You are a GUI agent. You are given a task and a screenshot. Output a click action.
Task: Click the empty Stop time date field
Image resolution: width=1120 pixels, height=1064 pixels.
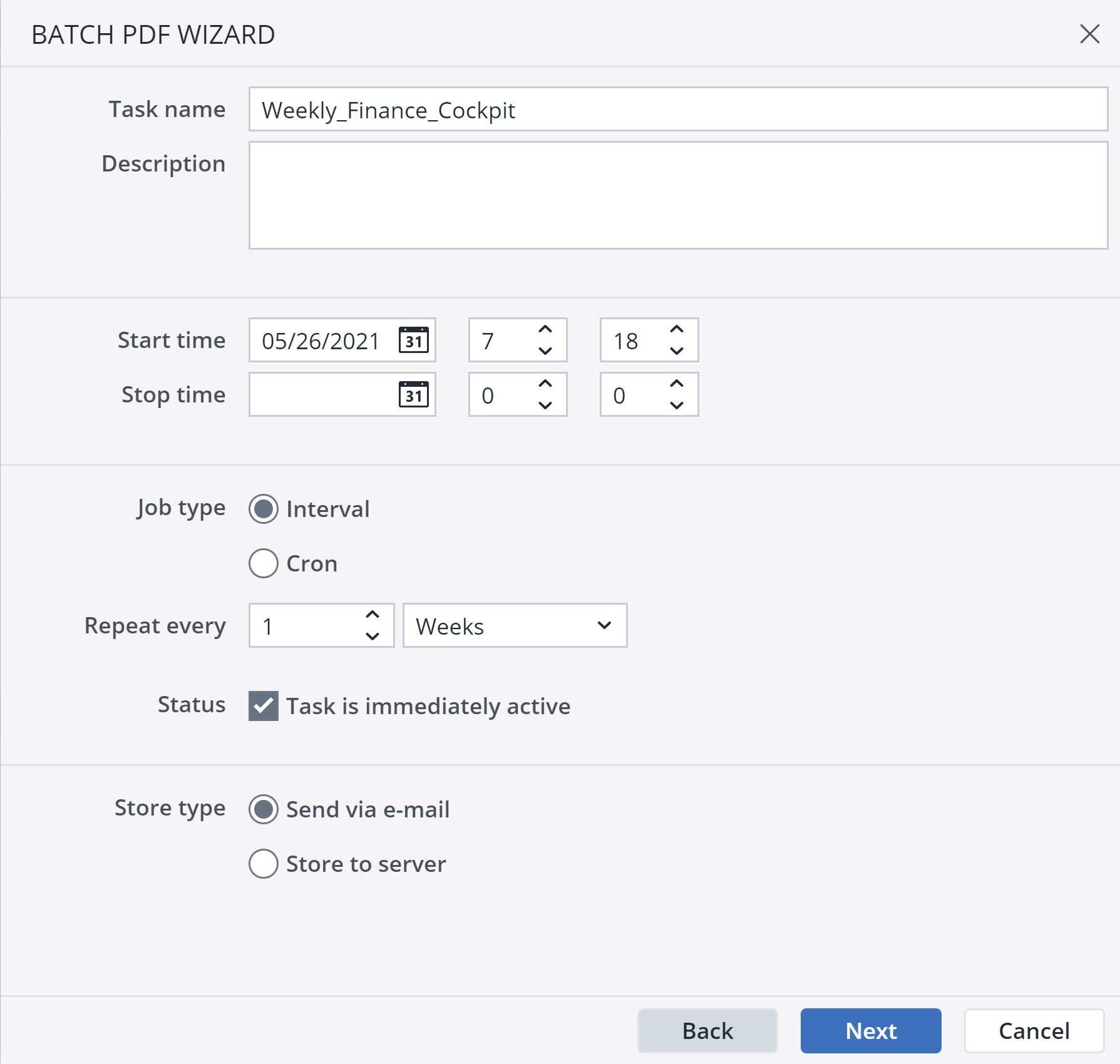tap(319, 394)
